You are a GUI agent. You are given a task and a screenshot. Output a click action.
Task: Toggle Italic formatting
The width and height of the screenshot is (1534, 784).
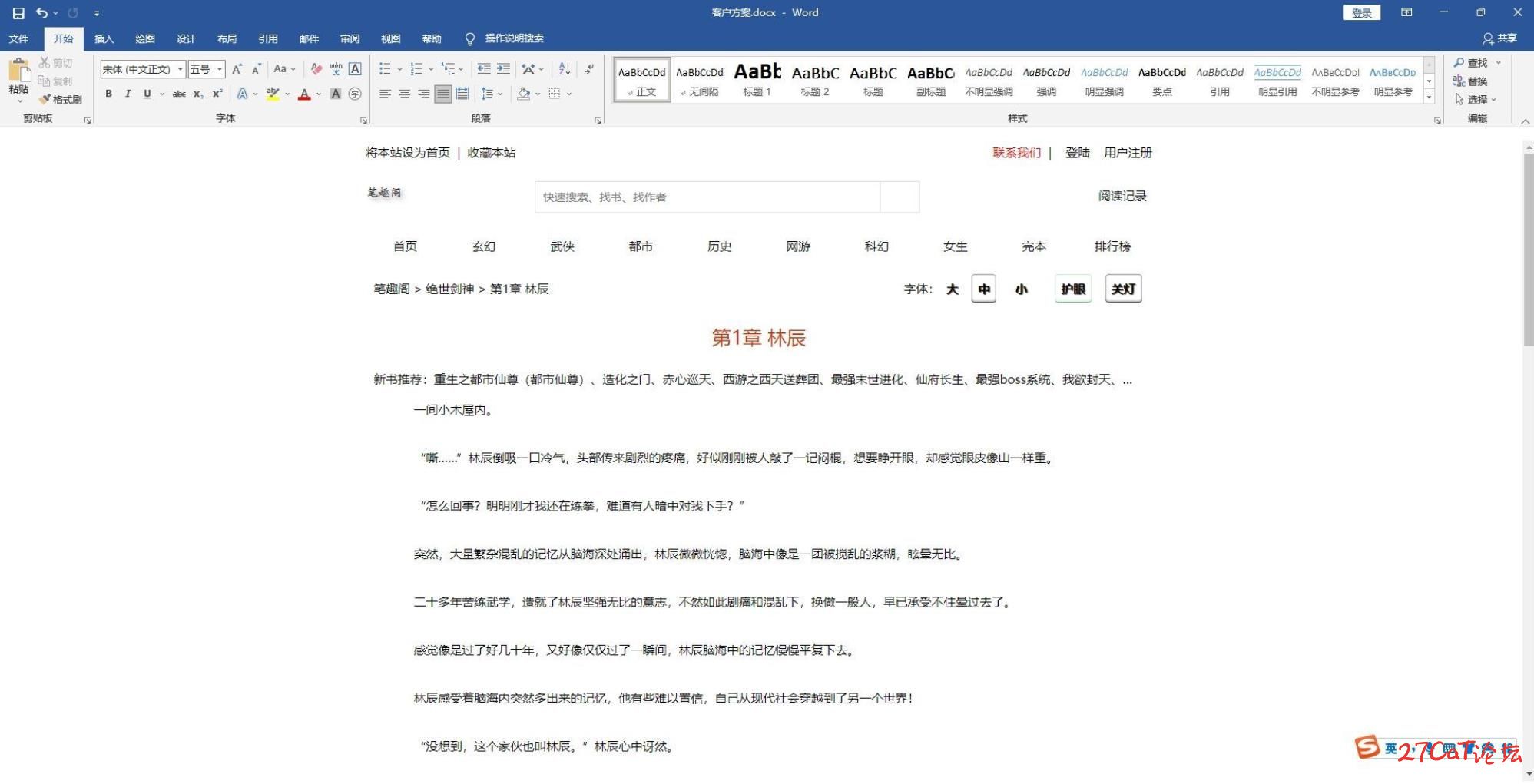pyautogui.click(x=128, y=94)
